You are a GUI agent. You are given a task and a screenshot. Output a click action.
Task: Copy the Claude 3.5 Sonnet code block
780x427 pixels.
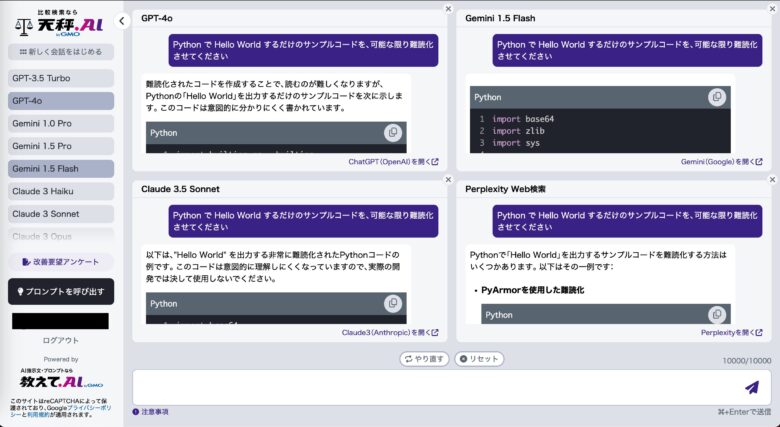(x=393, y=303)
